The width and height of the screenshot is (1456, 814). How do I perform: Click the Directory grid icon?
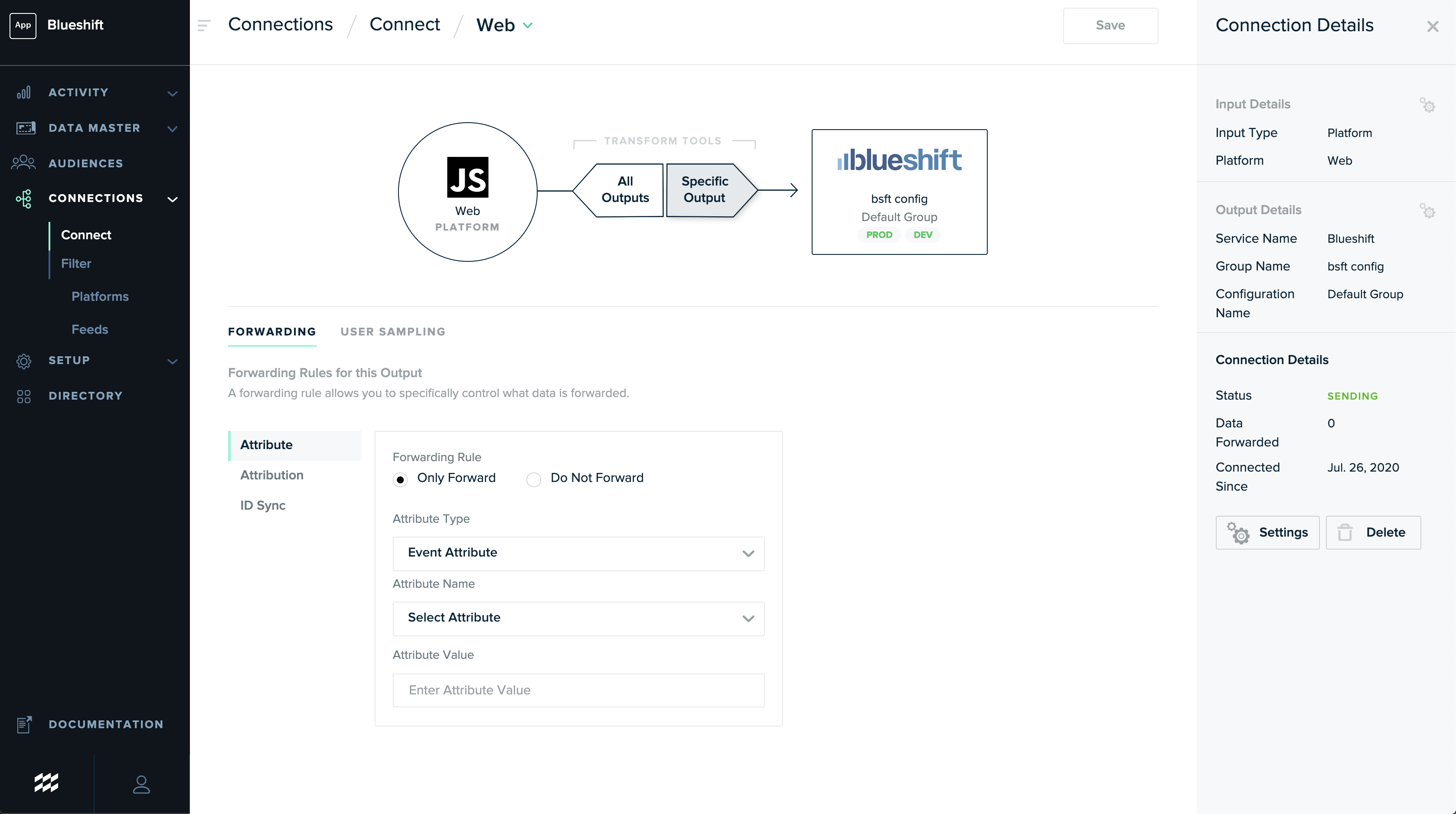point(24,396)
